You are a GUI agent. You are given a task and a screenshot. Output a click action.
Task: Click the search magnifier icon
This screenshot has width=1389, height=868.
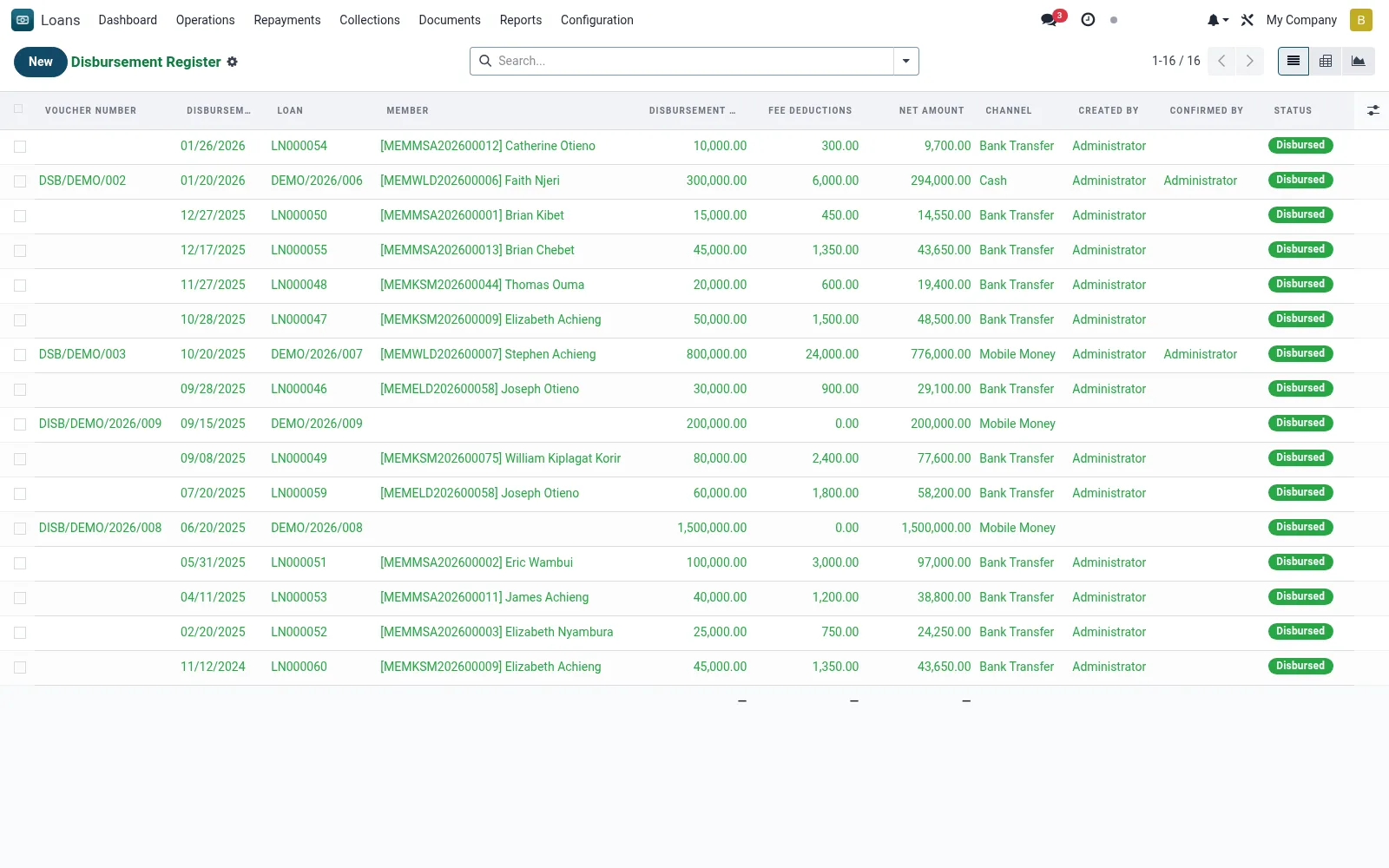click(485, 61)
